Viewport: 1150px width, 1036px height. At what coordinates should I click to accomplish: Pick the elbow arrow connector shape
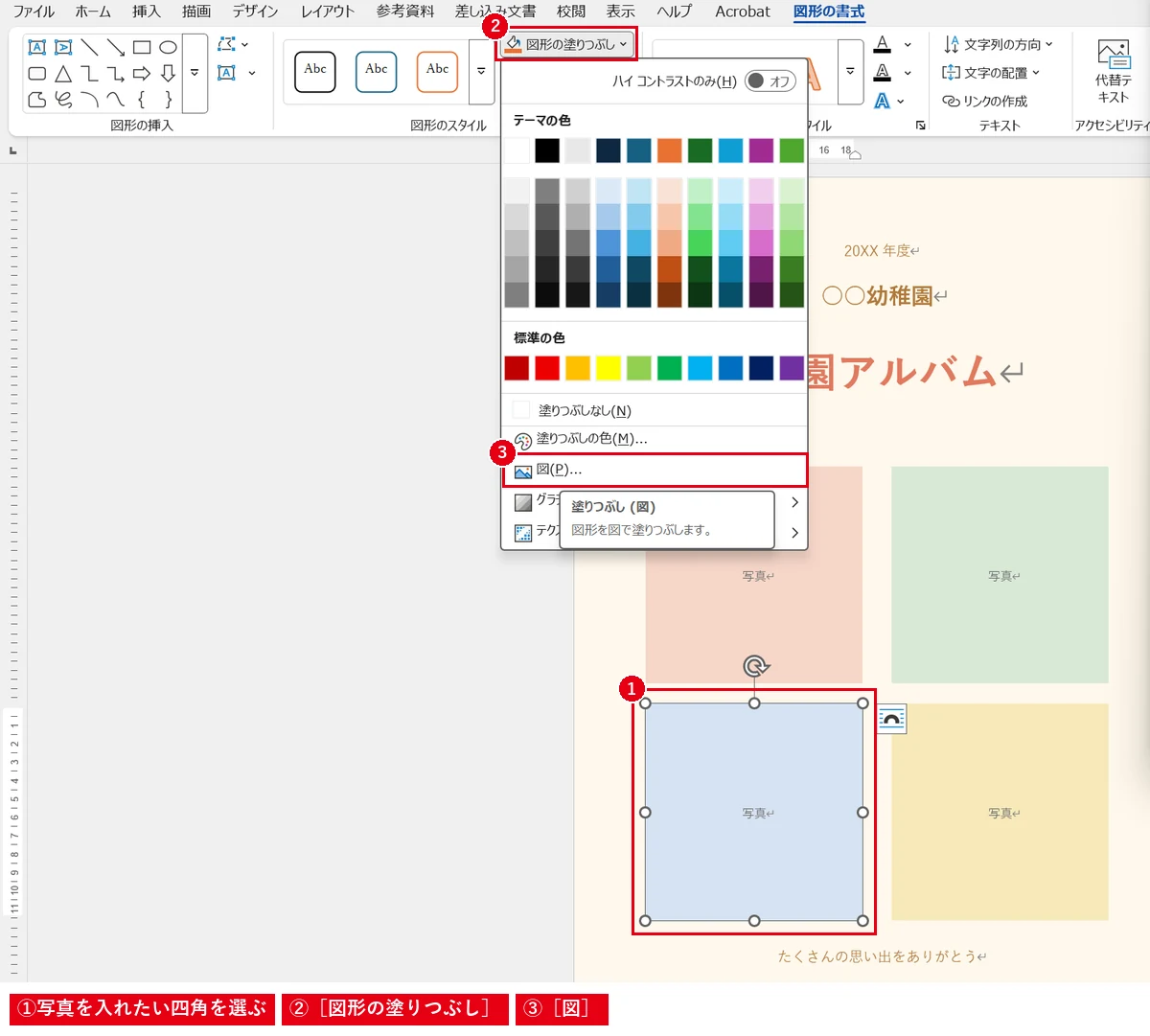[116, 73]
